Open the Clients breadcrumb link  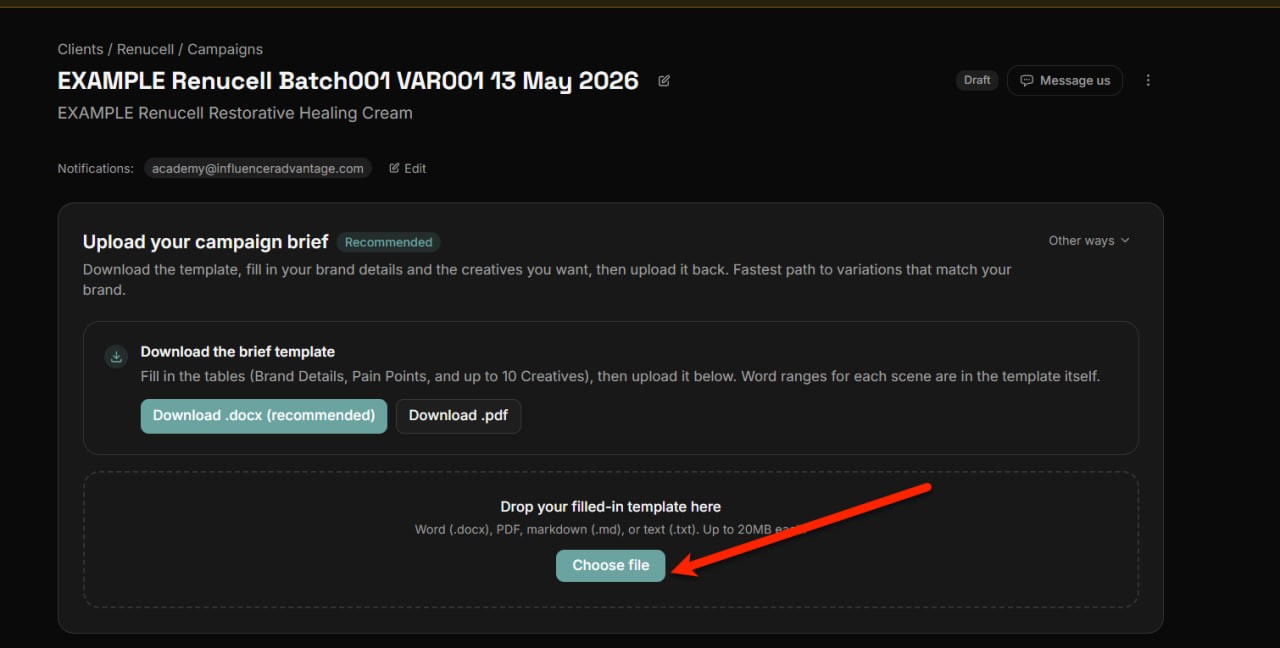click(80, 49)
